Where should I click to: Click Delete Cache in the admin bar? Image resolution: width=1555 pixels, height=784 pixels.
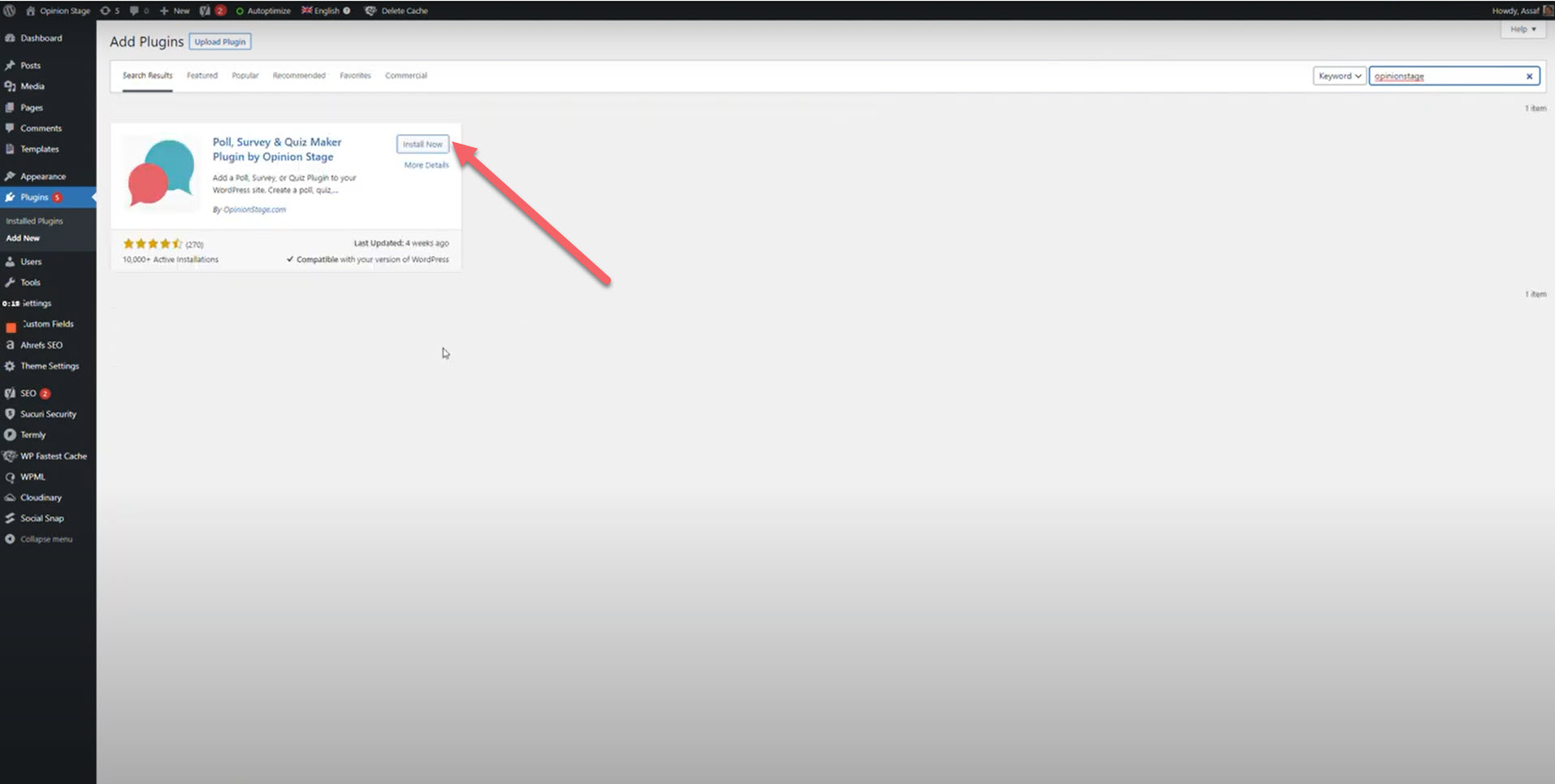(x=396, y=11)
